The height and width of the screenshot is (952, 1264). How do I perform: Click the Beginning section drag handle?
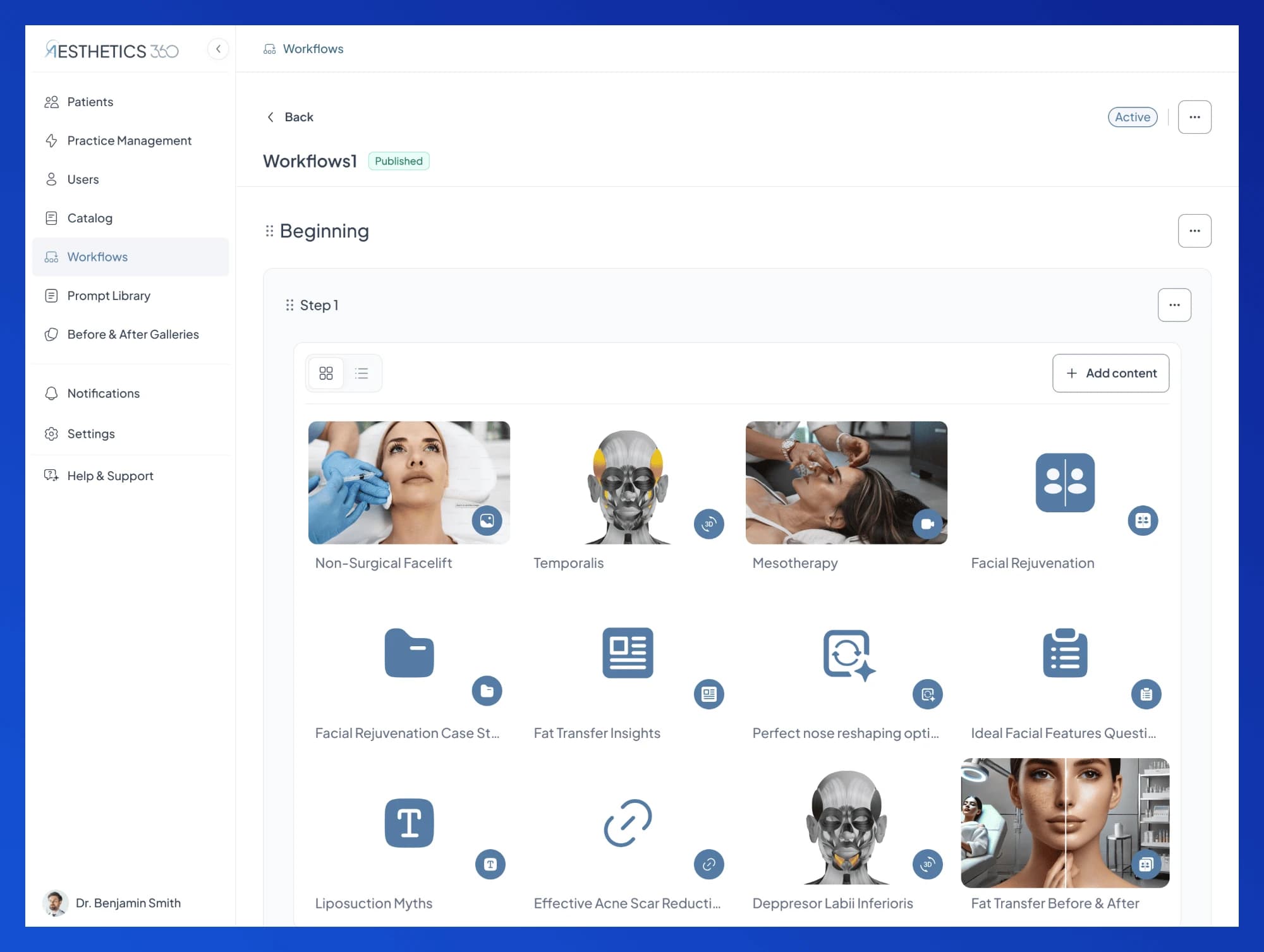click(x=269, y=231)
